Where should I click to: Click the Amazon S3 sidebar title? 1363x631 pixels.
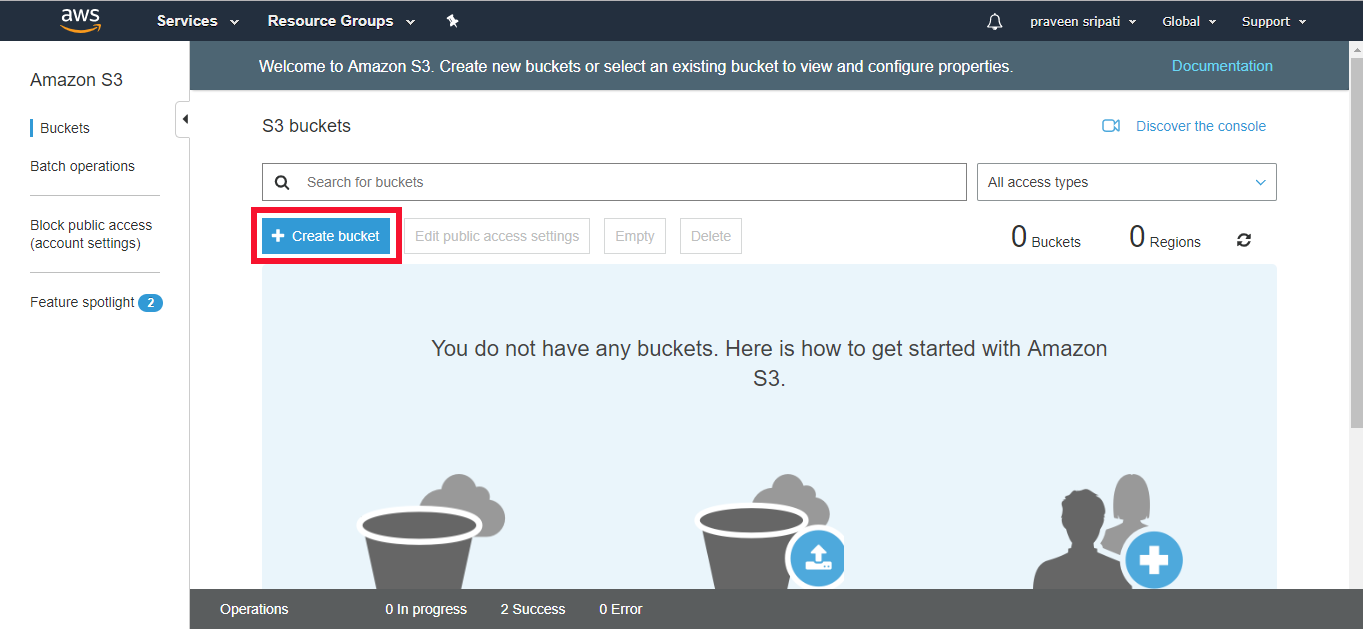(x=76, y=80)
